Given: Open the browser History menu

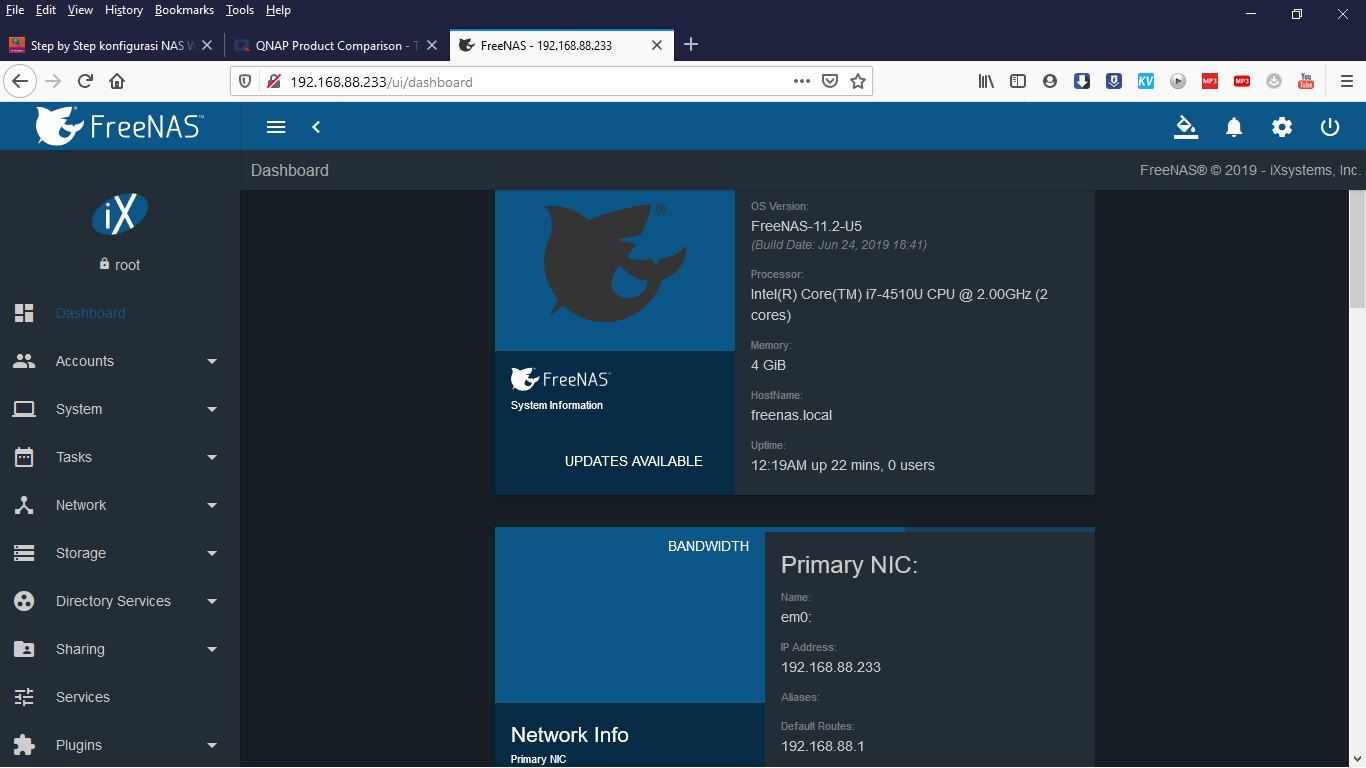Looking at the screenshot, I should point(124,10).
